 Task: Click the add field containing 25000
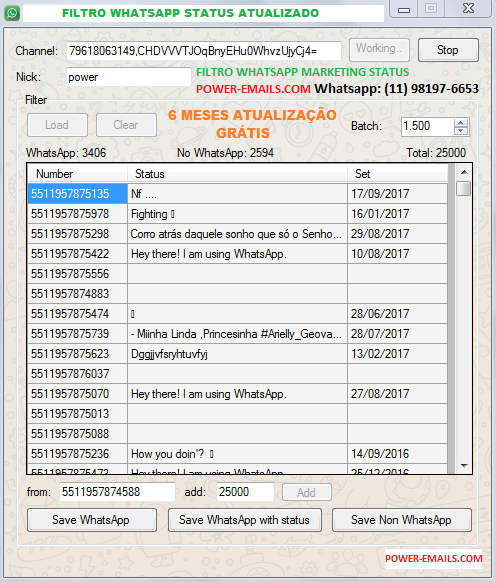pyautogui.click(x=245, y=492)
